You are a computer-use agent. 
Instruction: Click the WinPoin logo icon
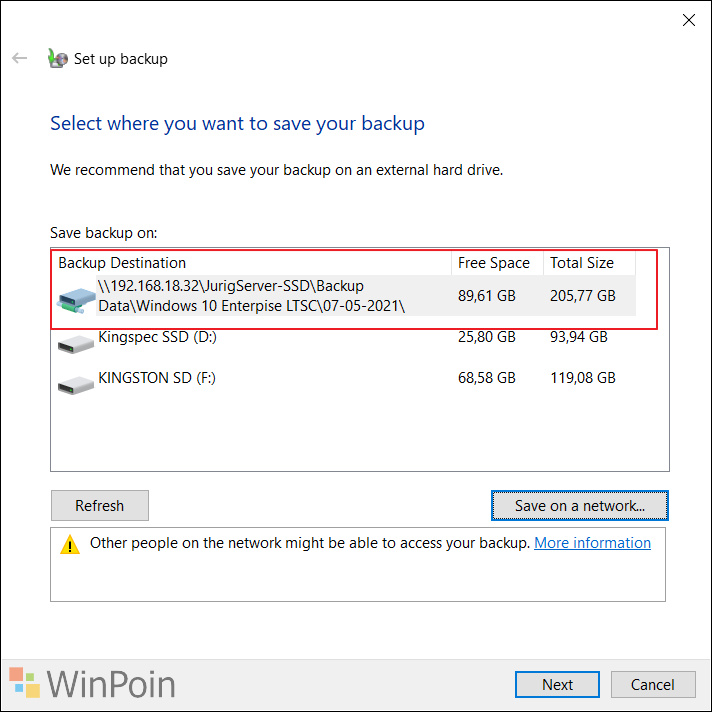click(25, 682)
